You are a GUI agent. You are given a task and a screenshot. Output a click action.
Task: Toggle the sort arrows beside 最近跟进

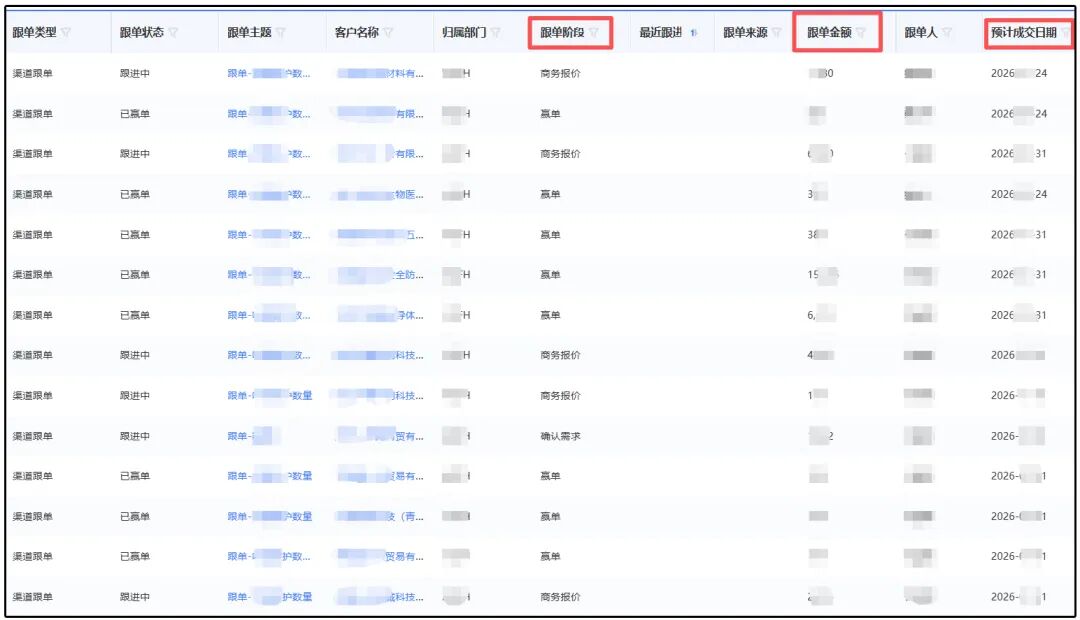pyautogui.click(x=694, y=32)
